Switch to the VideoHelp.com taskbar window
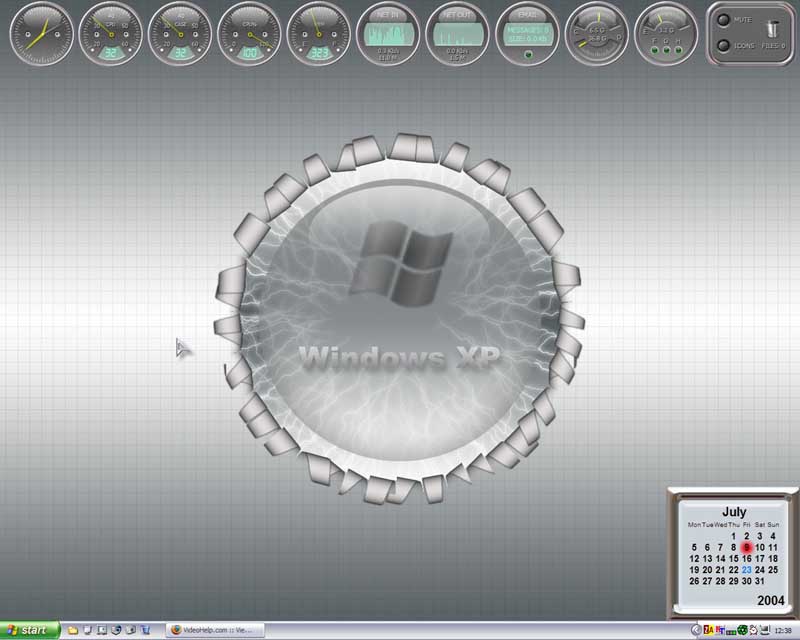The height and width of the screenshot is (640, 800). pos(216,630)
